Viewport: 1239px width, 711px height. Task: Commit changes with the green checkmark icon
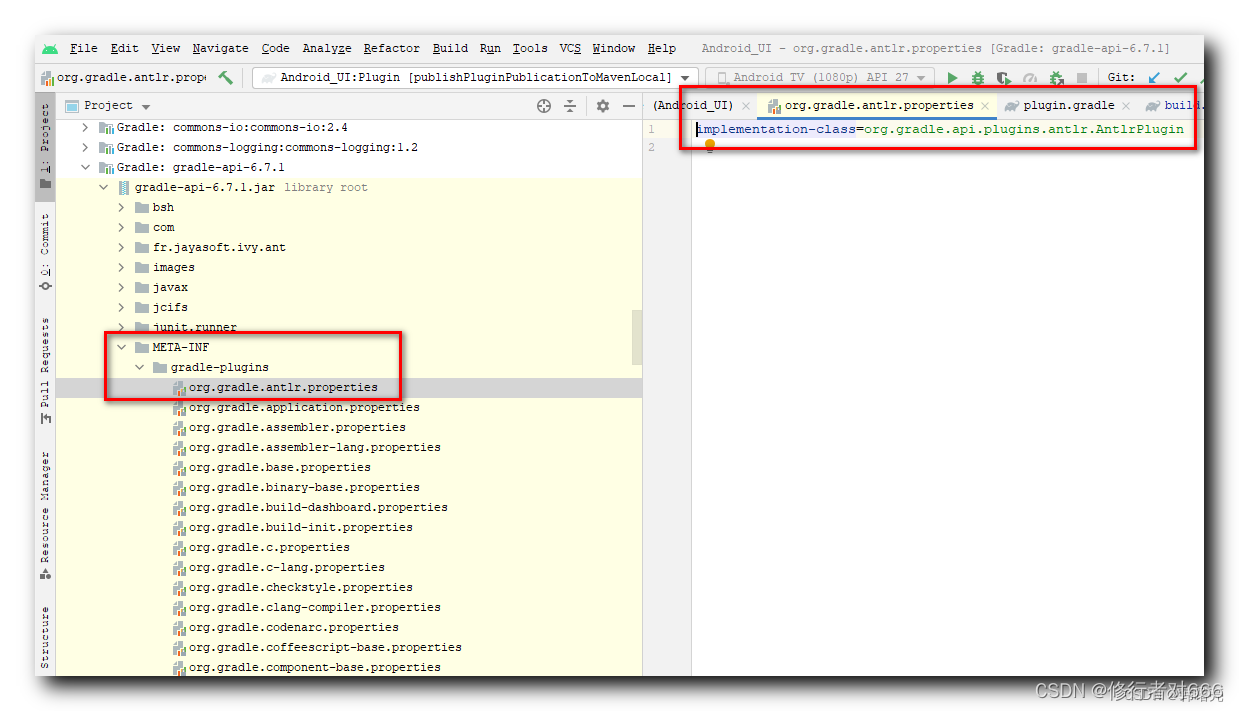(x=1181, y=77)
